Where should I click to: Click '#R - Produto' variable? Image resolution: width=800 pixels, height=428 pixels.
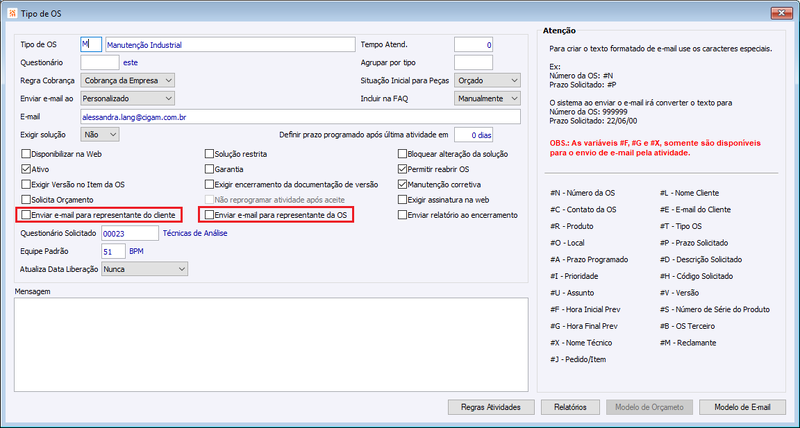(571, 226)
